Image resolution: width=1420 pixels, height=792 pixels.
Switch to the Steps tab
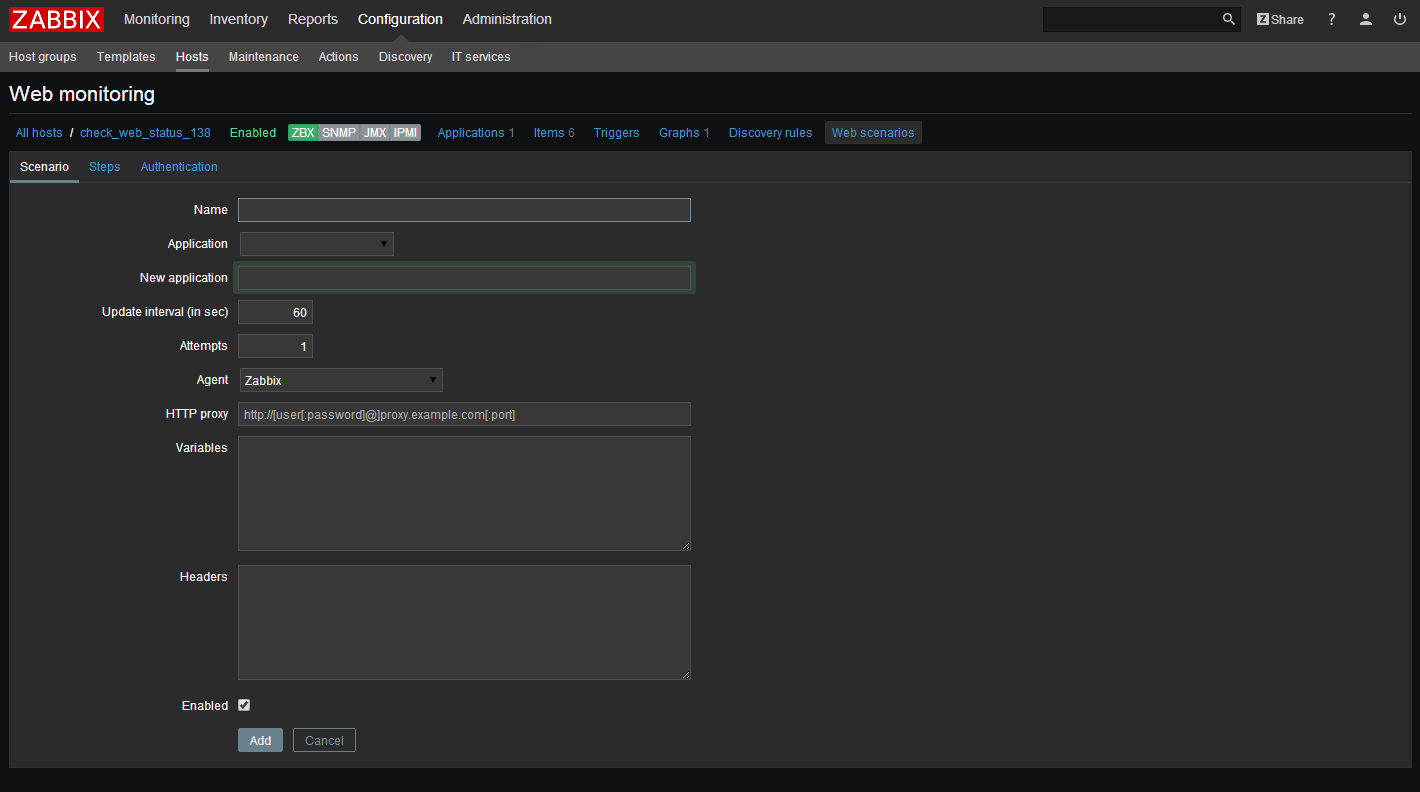click(x=105, y=167)
